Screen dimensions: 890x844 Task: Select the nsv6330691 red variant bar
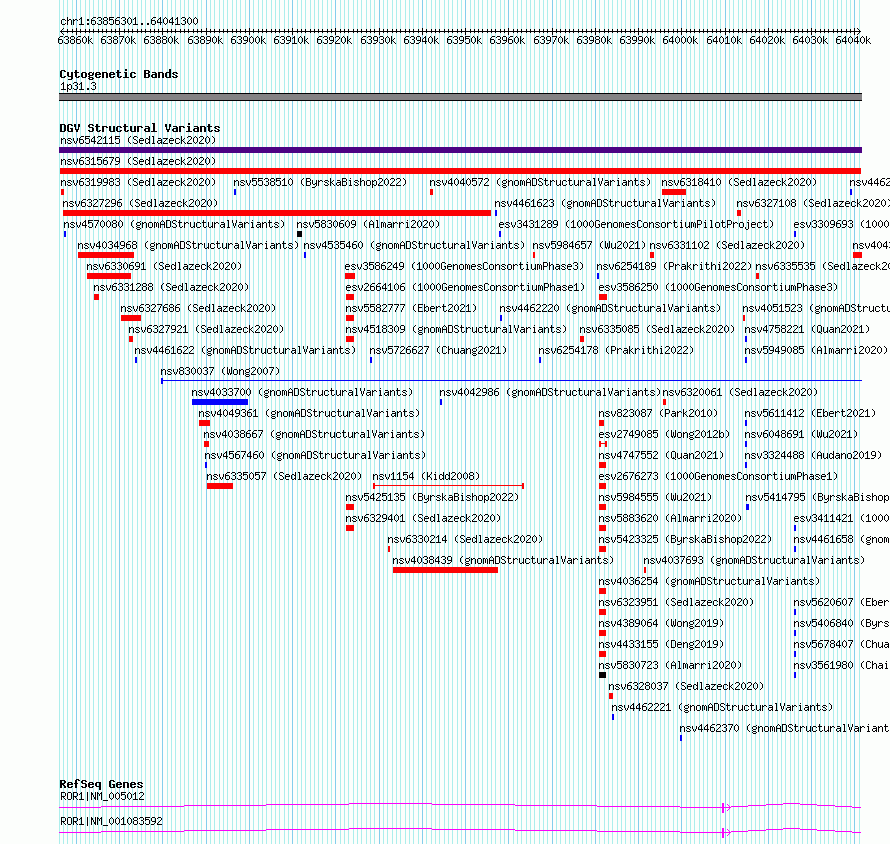pyautogui.click(x=109, y=276)
